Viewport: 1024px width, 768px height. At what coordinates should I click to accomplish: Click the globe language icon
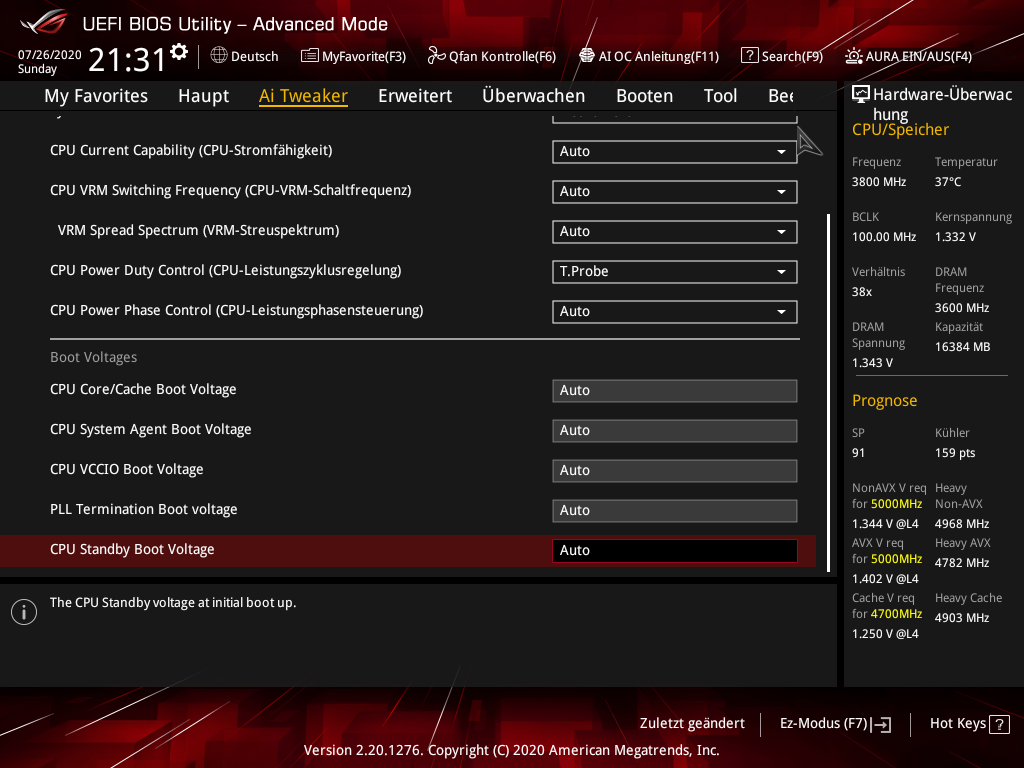pyautogui.click(x=219, y=56)
